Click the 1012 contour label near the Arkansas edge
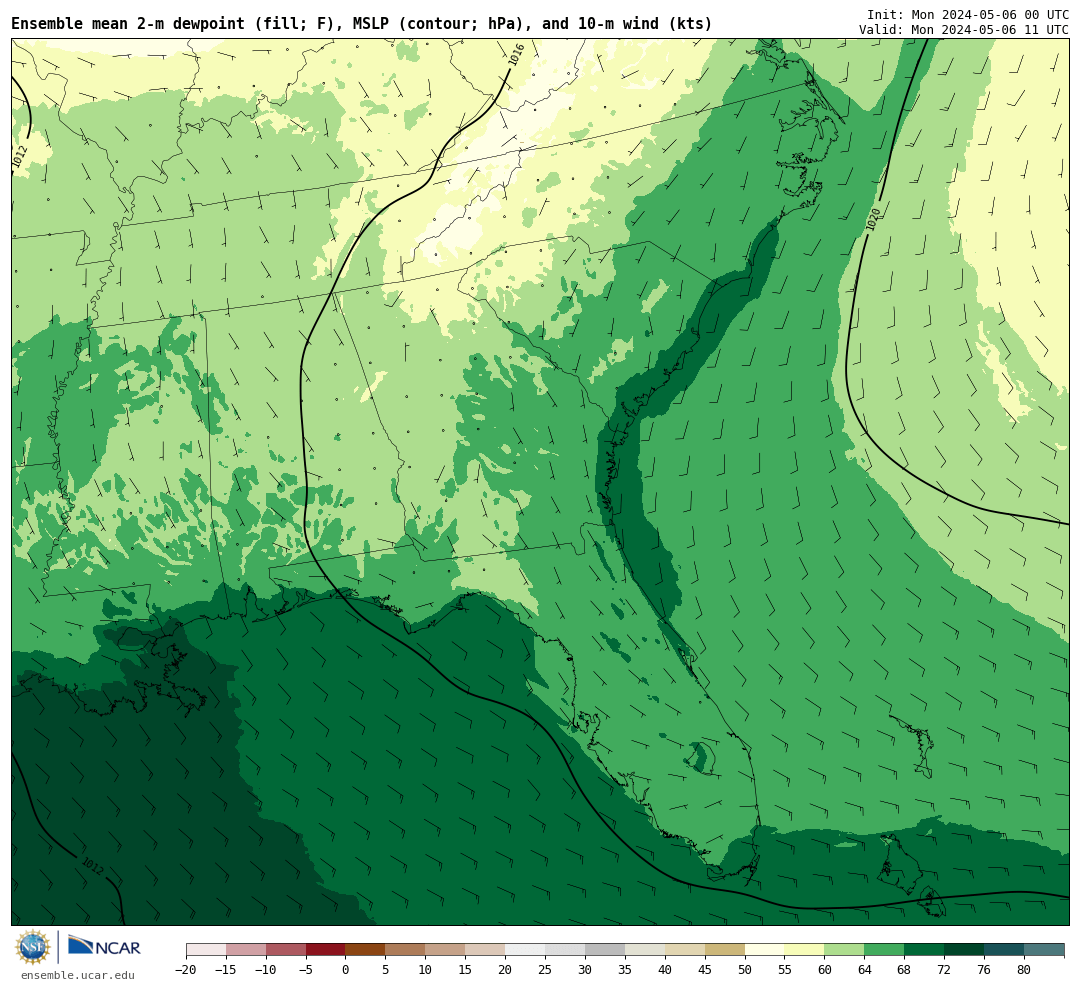This screenshot has height=988, width=1080. pos(19,156)
